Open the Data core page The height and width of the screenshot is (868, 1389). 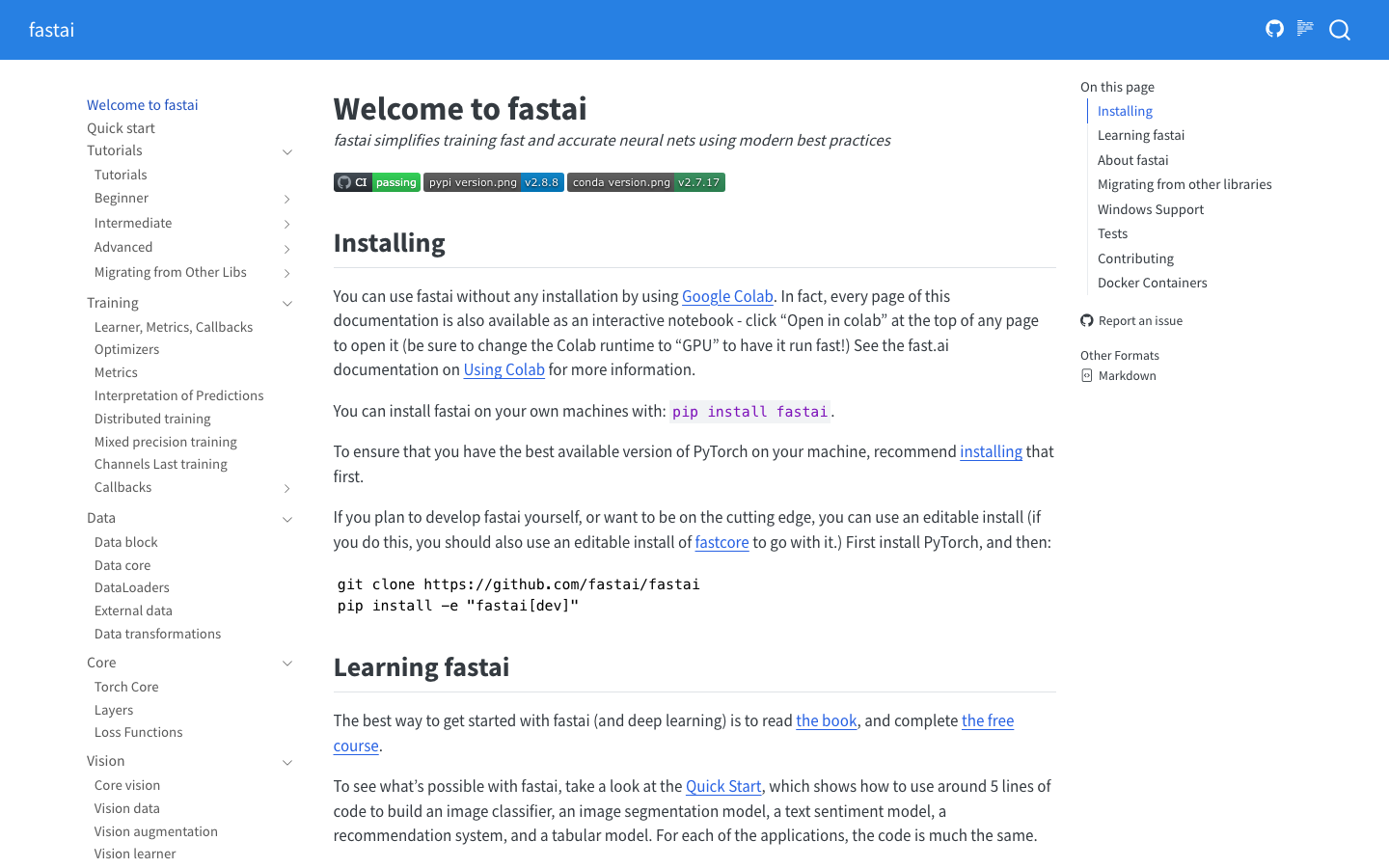[123, 565]
